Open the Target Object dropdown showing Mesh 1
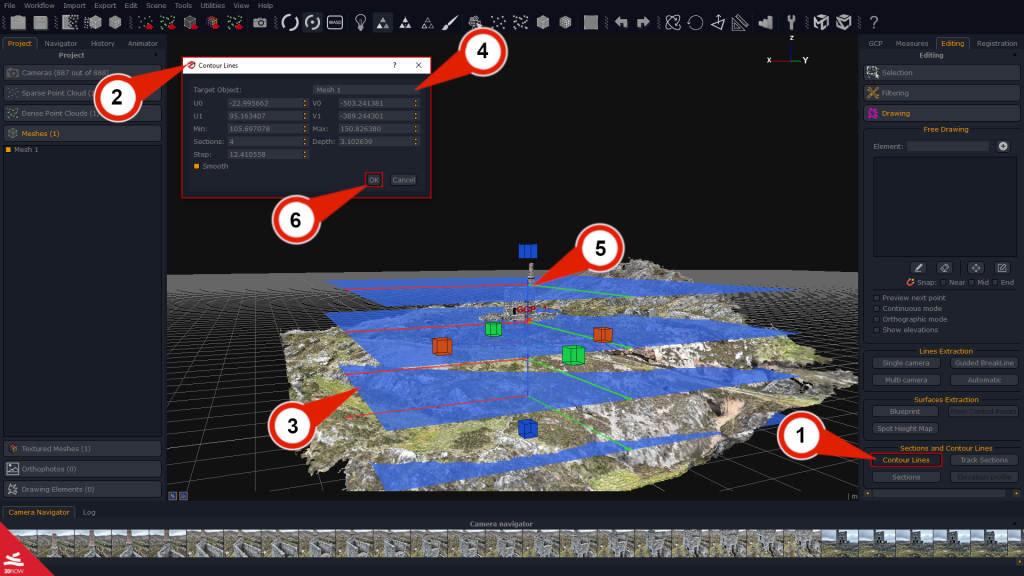Image resolution: width=1024 pixels, height=576 pixels. [x=365, y=89]
